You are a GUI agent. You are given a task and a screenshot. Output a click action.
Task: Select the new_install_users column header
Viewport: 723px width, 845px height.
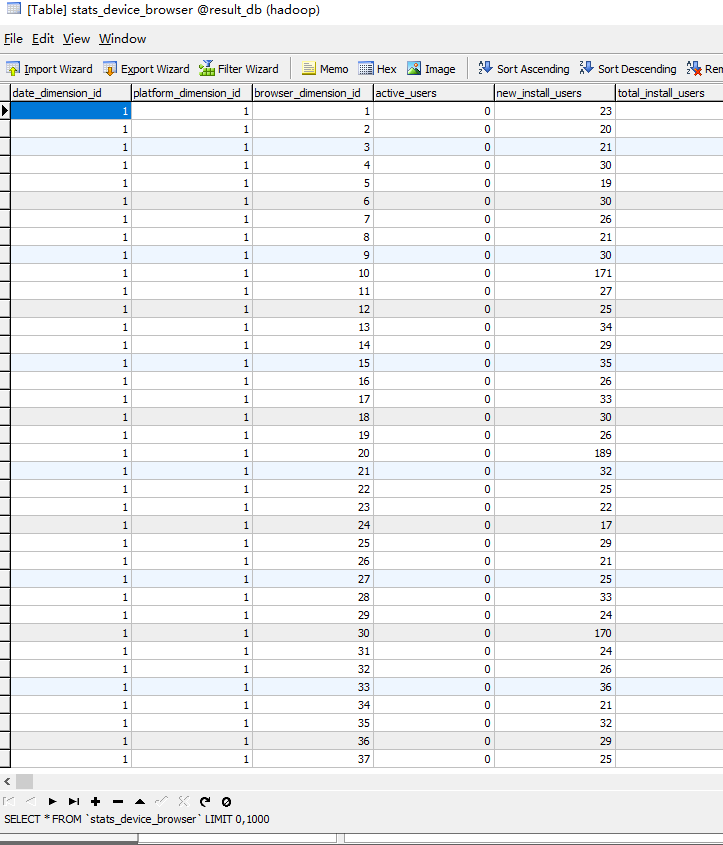[x=554, y=93]
